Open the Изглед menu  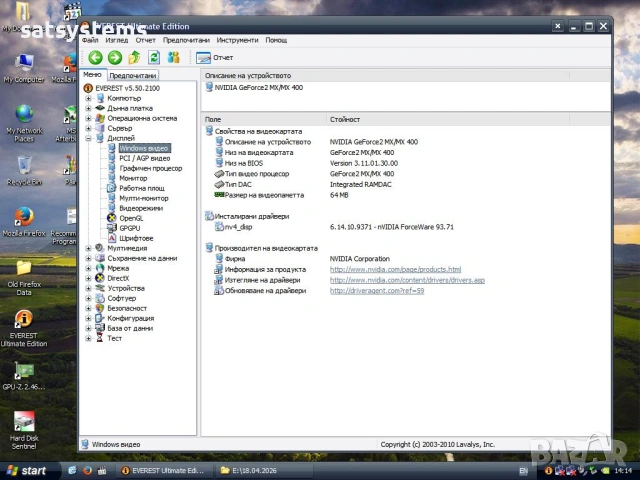coord(117,40)
